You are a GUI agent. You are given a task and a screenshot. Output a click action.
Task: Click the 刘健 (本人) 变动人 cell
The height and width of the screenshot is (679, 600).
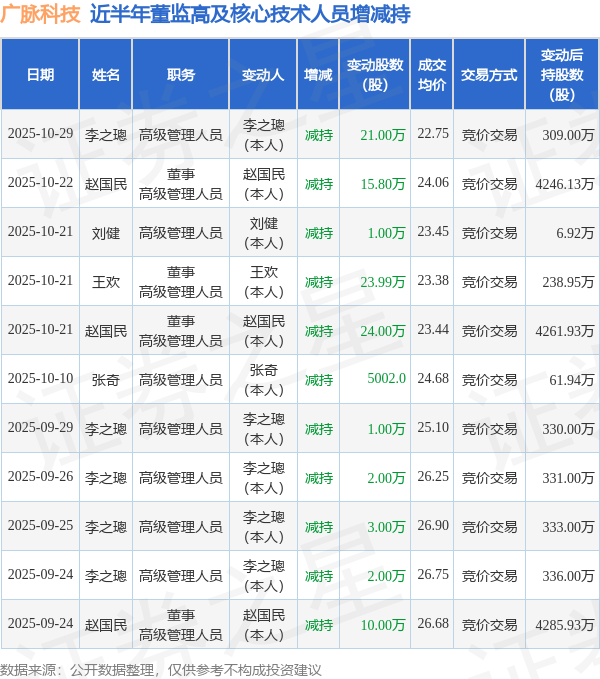coord(263,233)
